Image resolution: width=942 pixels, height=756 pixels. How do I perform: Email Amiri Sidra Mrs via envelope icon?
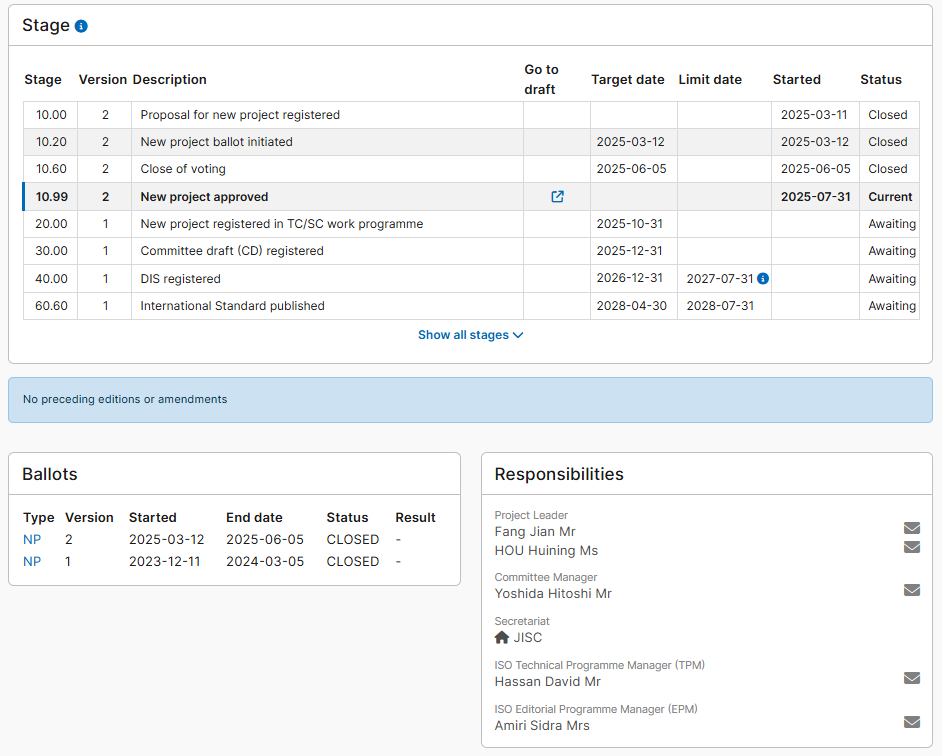[912, 722]
